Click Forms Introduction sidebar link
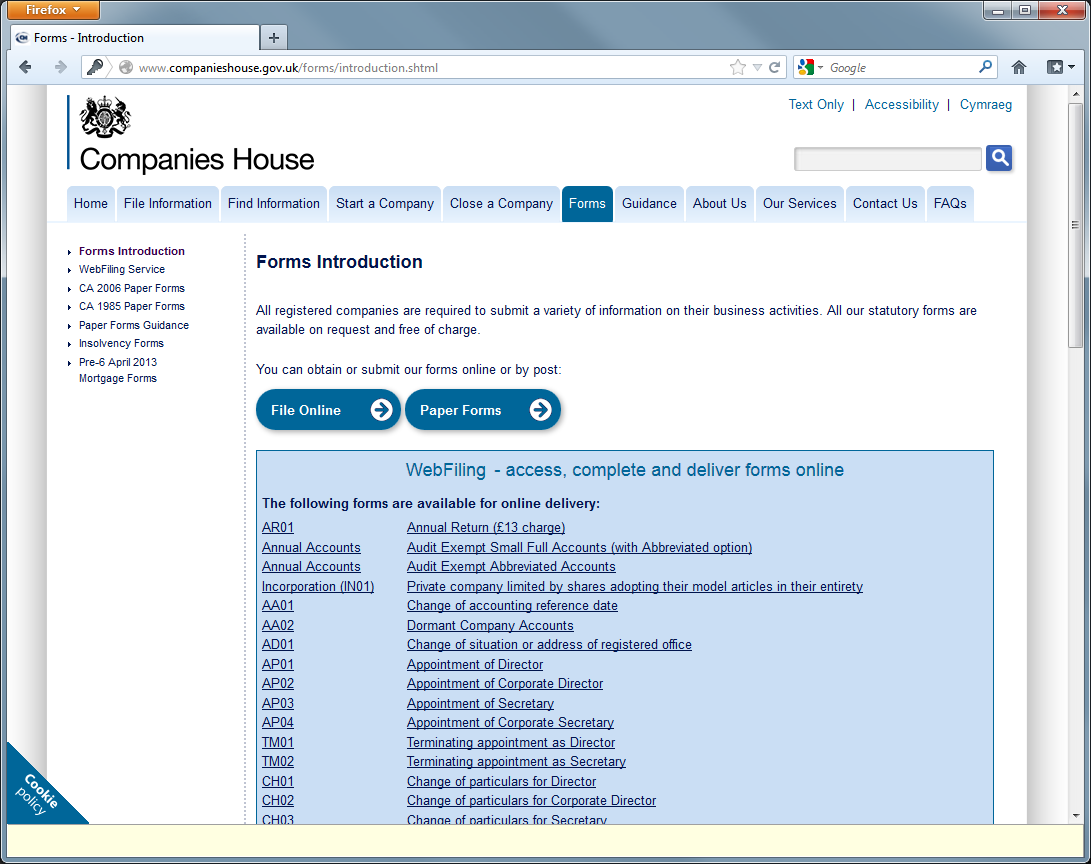The image size is (1091, 864). tap(132, 251)
